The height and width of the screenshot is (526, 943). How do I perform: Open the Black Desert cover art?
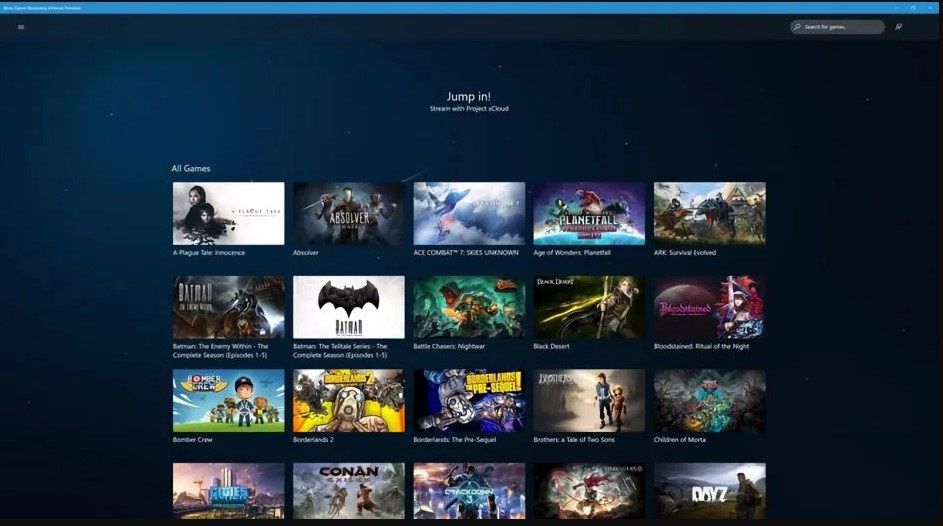[589, 307]
